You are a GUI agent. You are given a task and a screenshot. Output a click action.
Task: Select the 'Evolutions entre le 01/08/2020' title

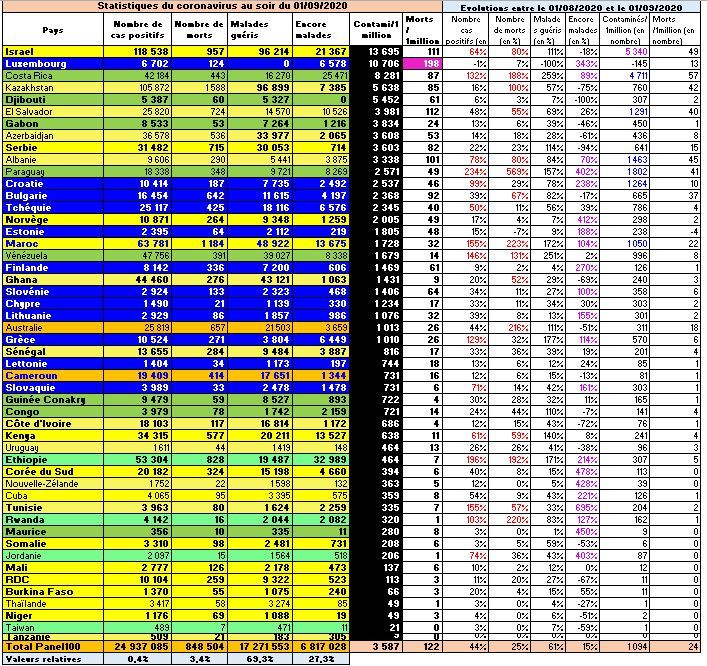(x=571, y=8)
